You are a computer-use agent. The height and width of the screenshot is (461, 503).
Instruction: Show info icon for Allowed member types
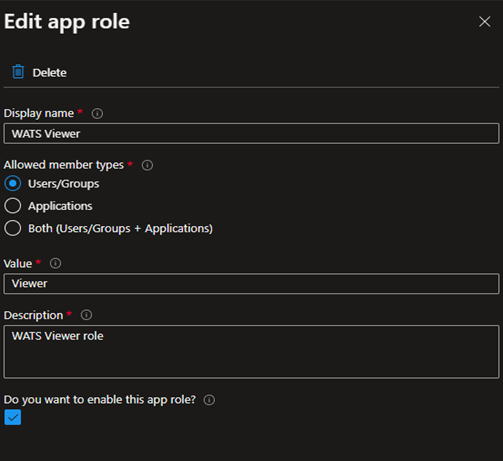[147, 165]
